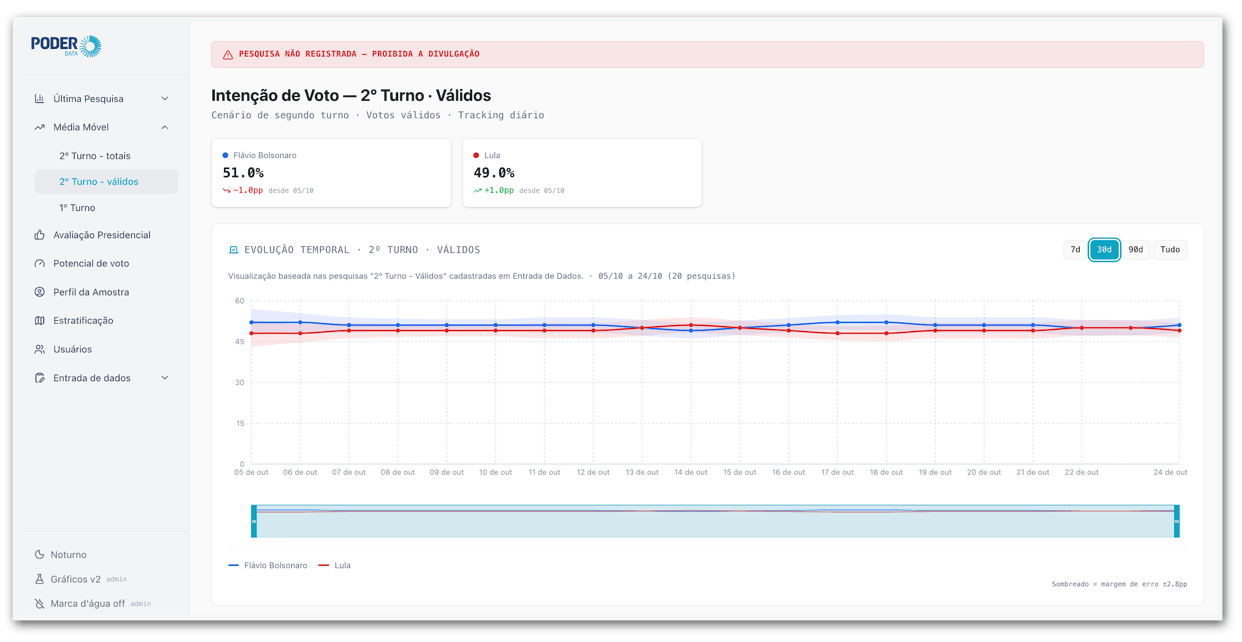Show full history with Tudo button

pyautogui.click(x=1170, y=250)
